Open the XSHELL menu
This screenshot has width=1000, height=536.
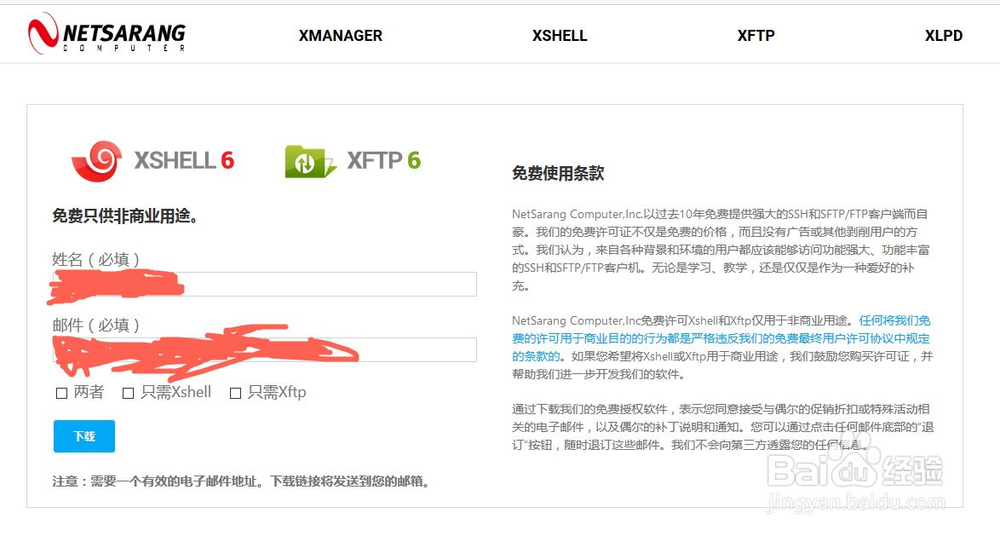tap(559, 36)
